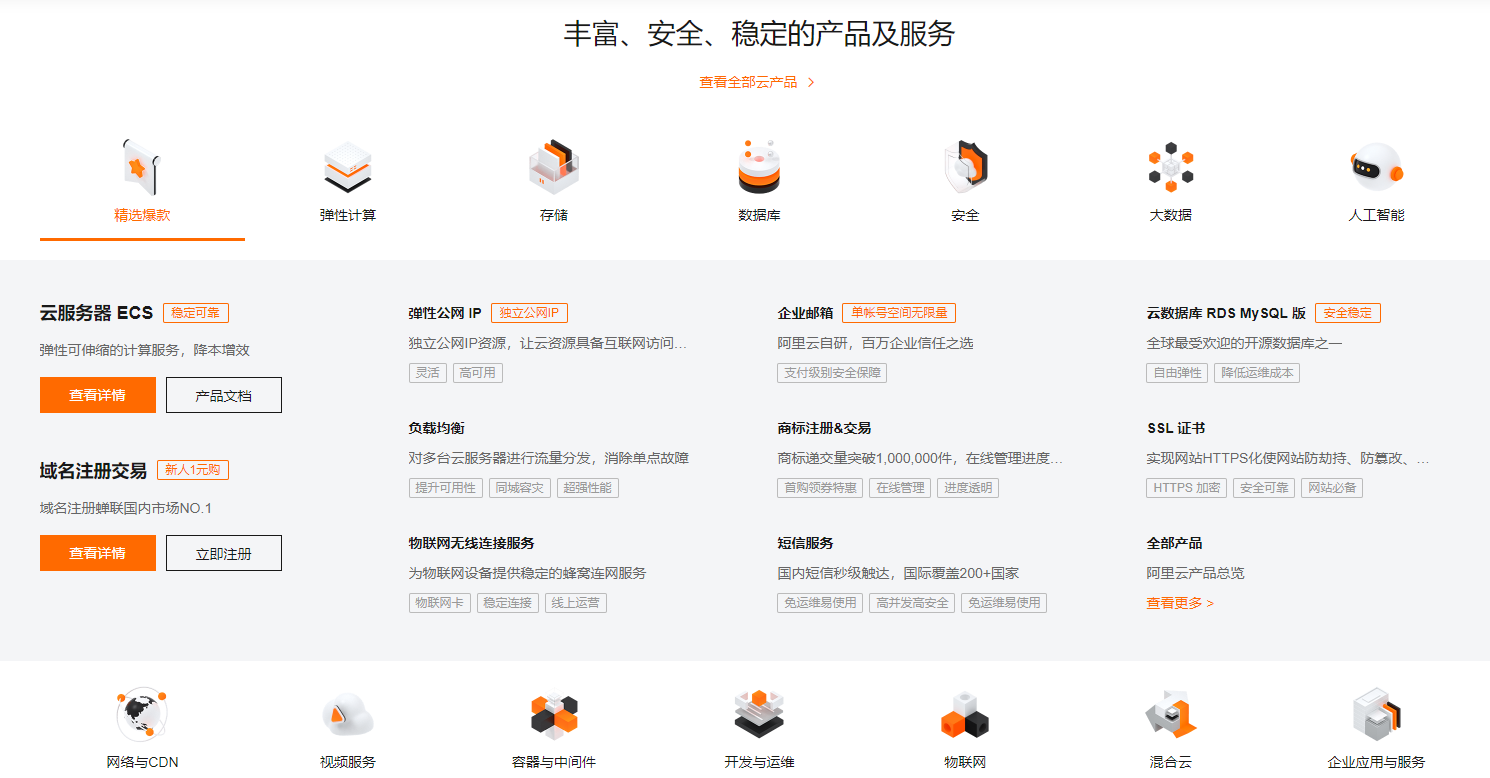Select the 企业应用与服务 building icon
The image size is (1490, 778).
pos(1376,714)
